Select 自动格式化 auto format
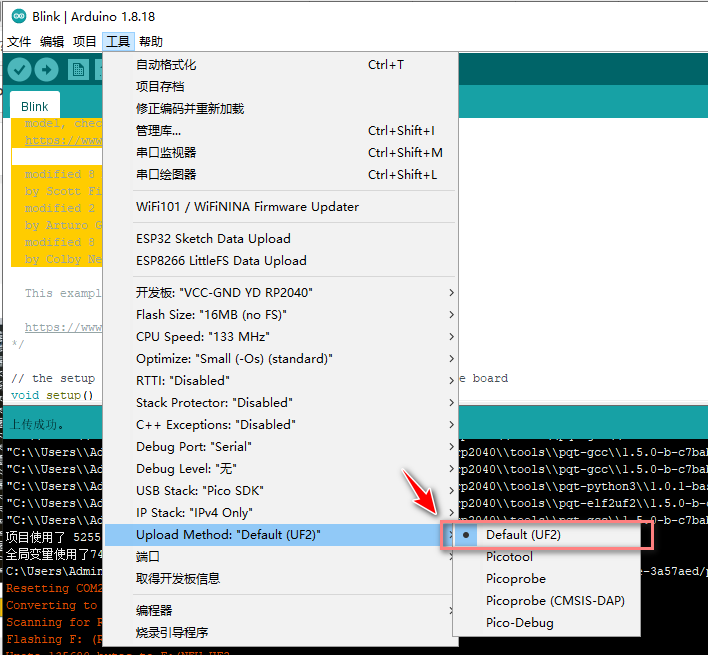Screen dimensions: 708x655 [281, 65]
